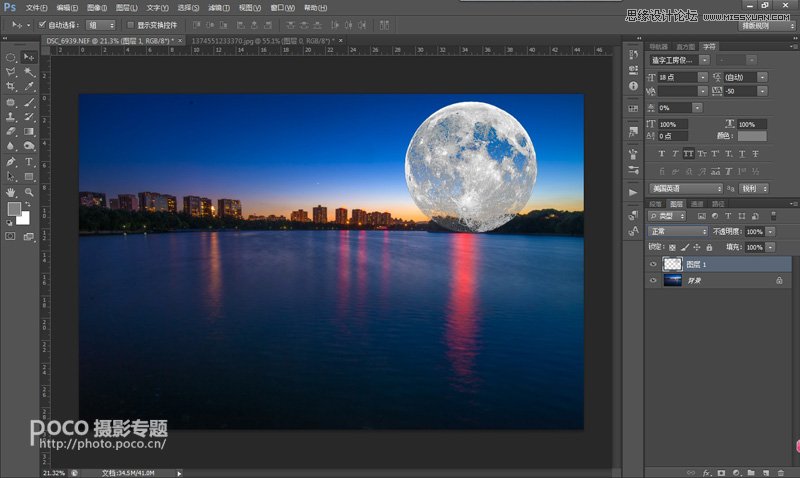Change screen mode from toolbox
The width and height of the screenshot is (800, 478).
[x=29, y=236]
